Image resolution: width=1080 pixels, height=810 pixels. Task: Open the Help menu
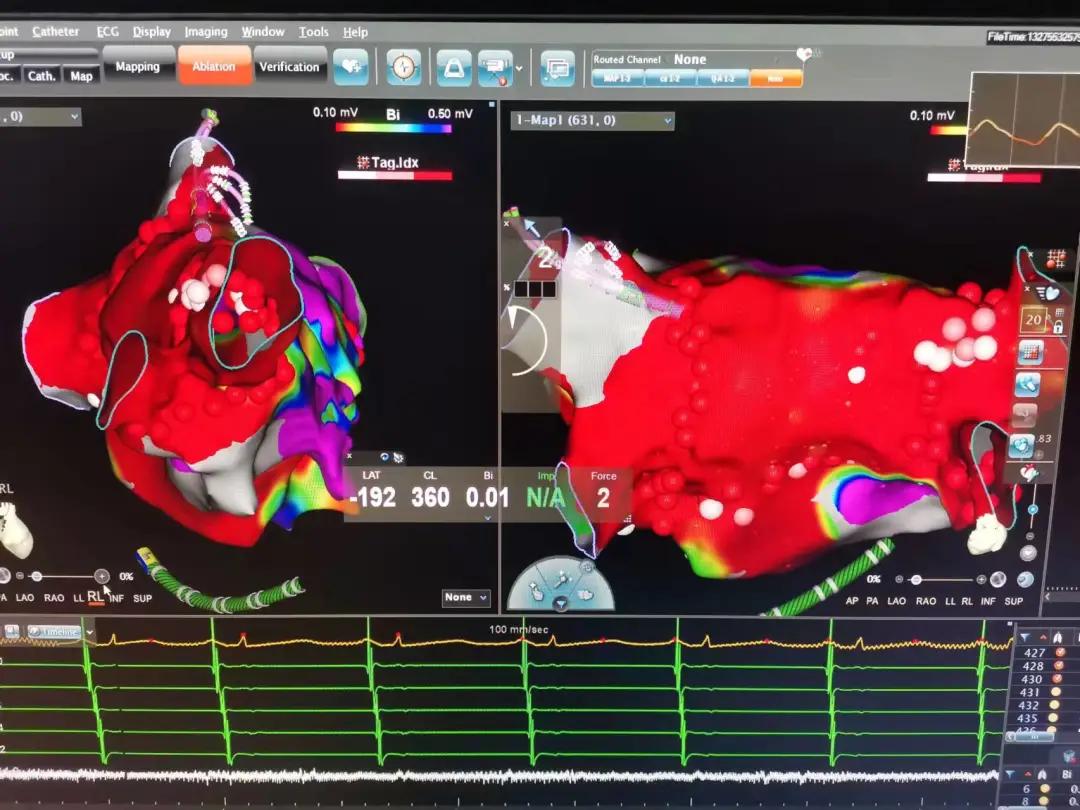(355, 32)
